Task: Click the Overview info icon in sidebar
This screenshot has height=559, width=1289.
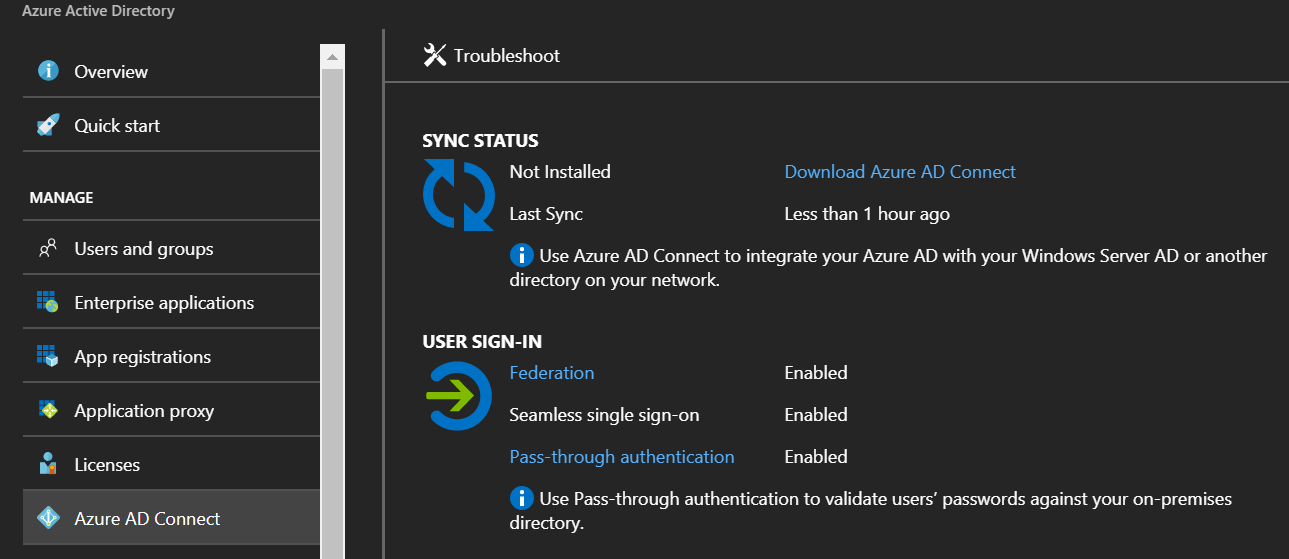Action: click(47, 71)
